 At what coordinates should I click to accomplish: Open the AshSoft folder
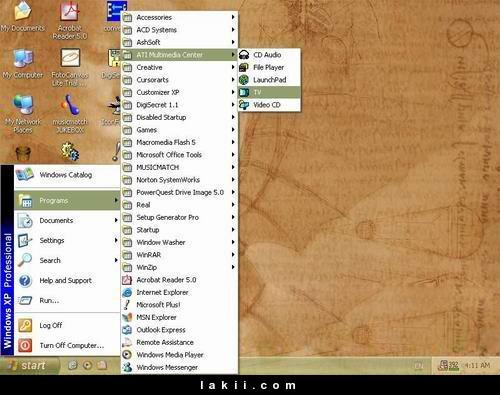coord(179,42)
